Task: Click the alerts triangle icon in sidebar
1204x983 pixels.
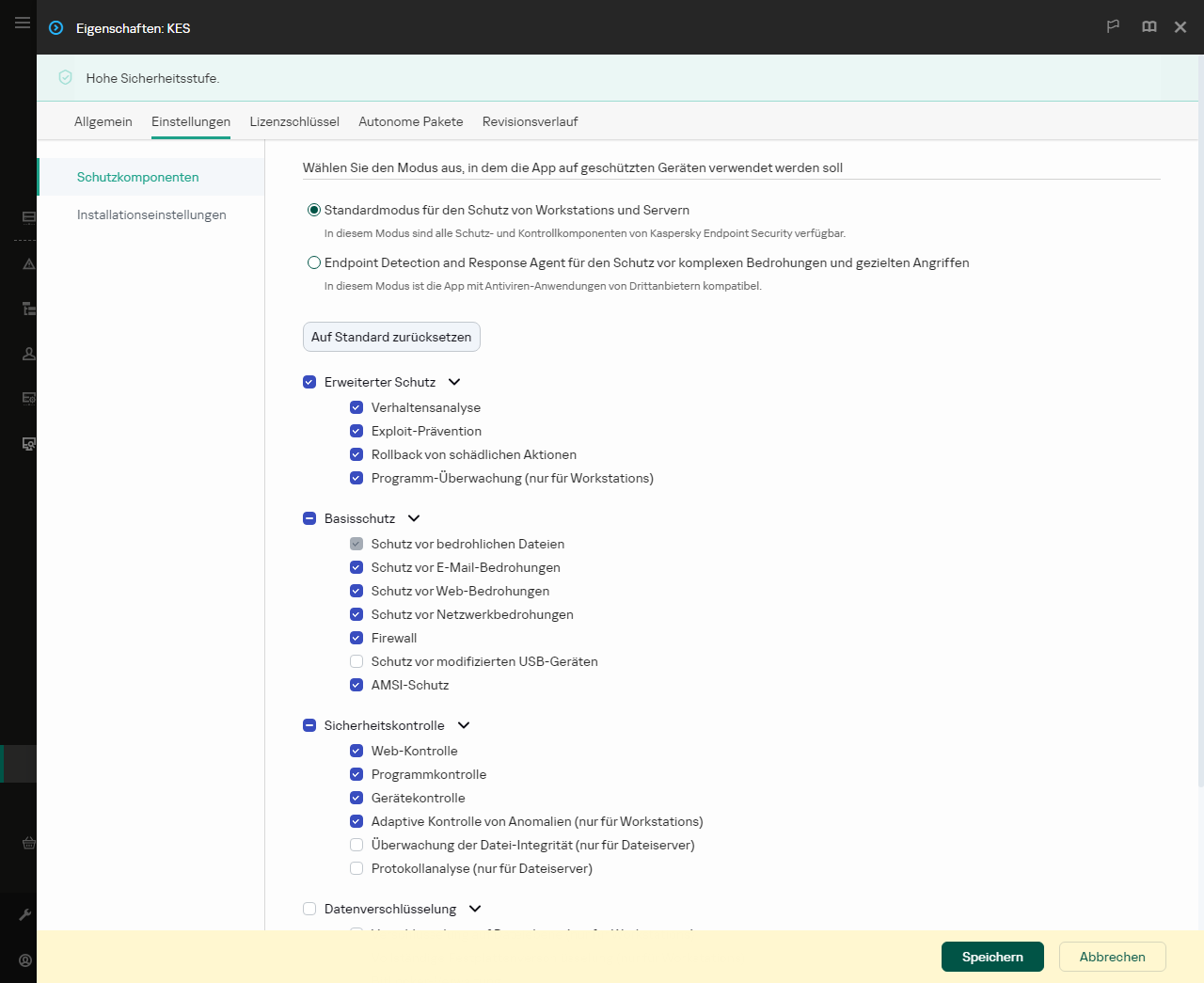Action: [28, 264]
